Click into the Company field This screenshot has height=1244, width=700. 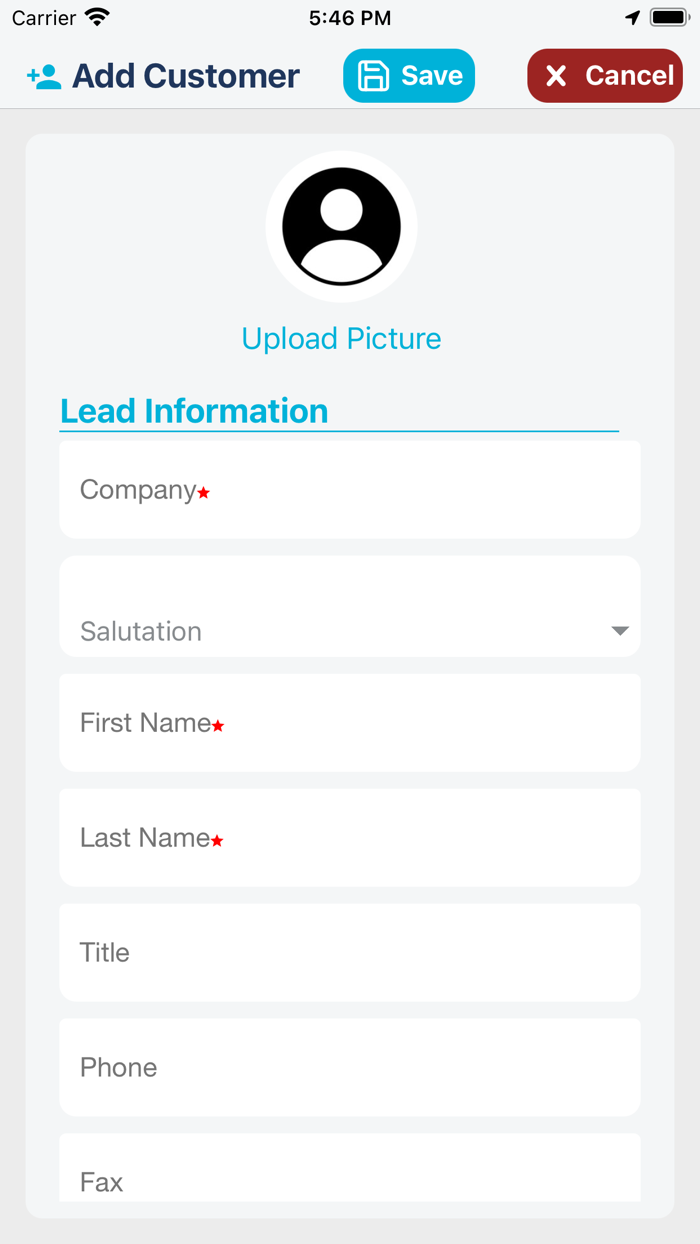(350, 490)
